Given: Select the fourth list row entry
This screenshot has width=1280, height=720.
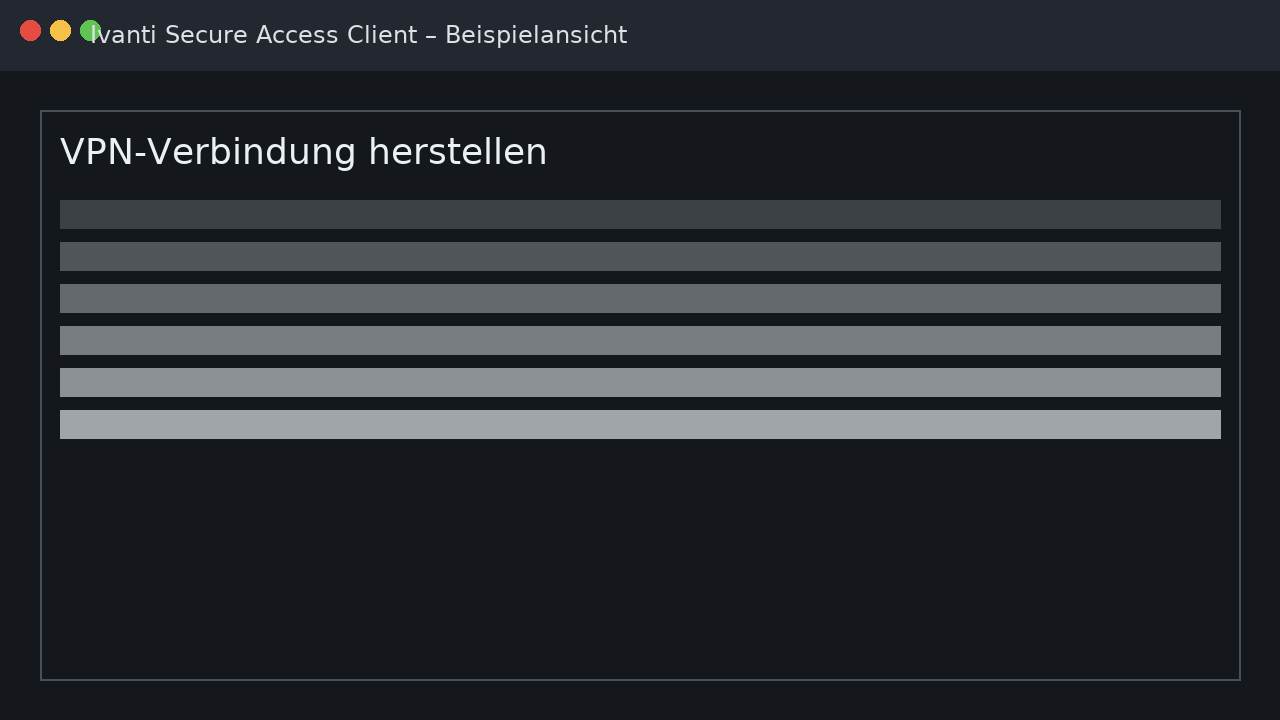Looking at the screenshot, I should (640, 340).
